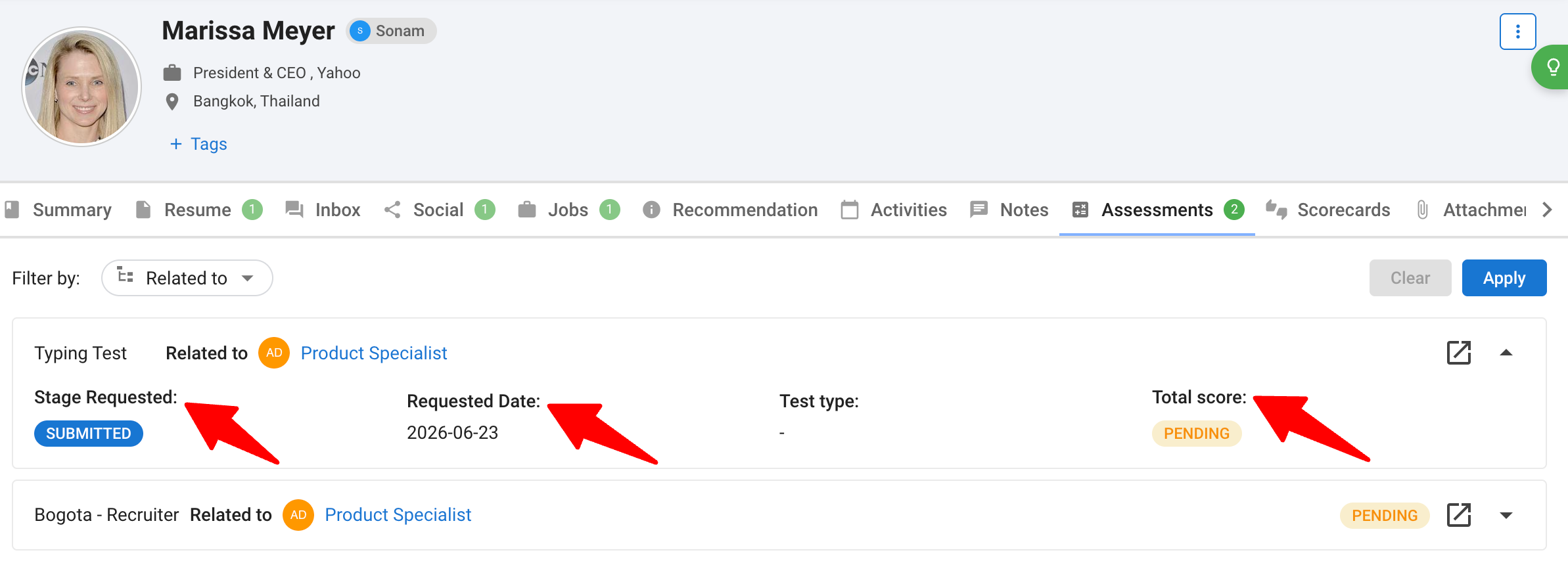The height and width of the screenshot is (561, 1568).
Task: Click the Bangkok, Thailand location text
Action: pyautogui.click(x=256, y=101)
